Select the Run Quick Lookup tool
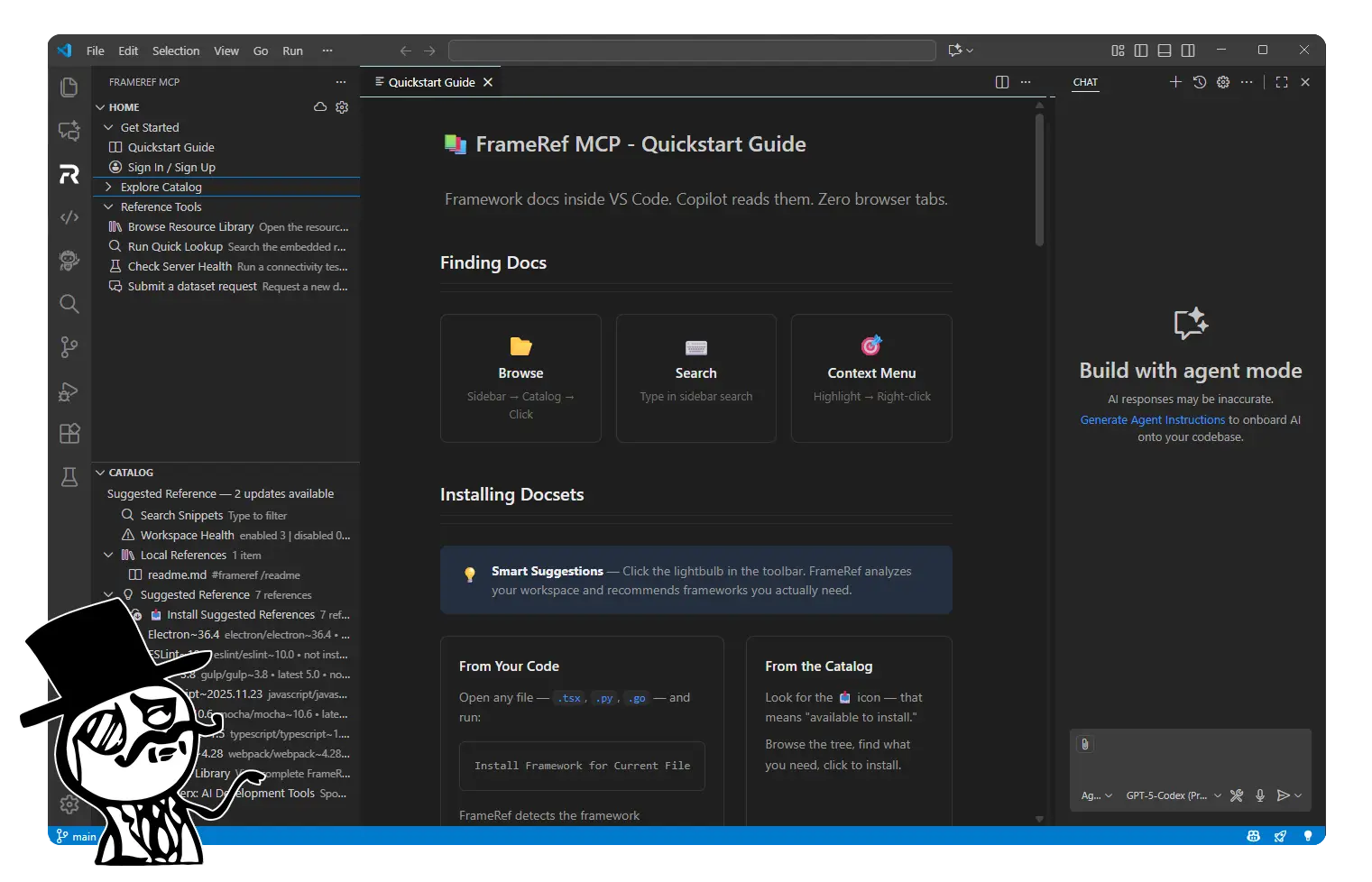The width and height of the screenshot is (1372, 882). [175, 246]
